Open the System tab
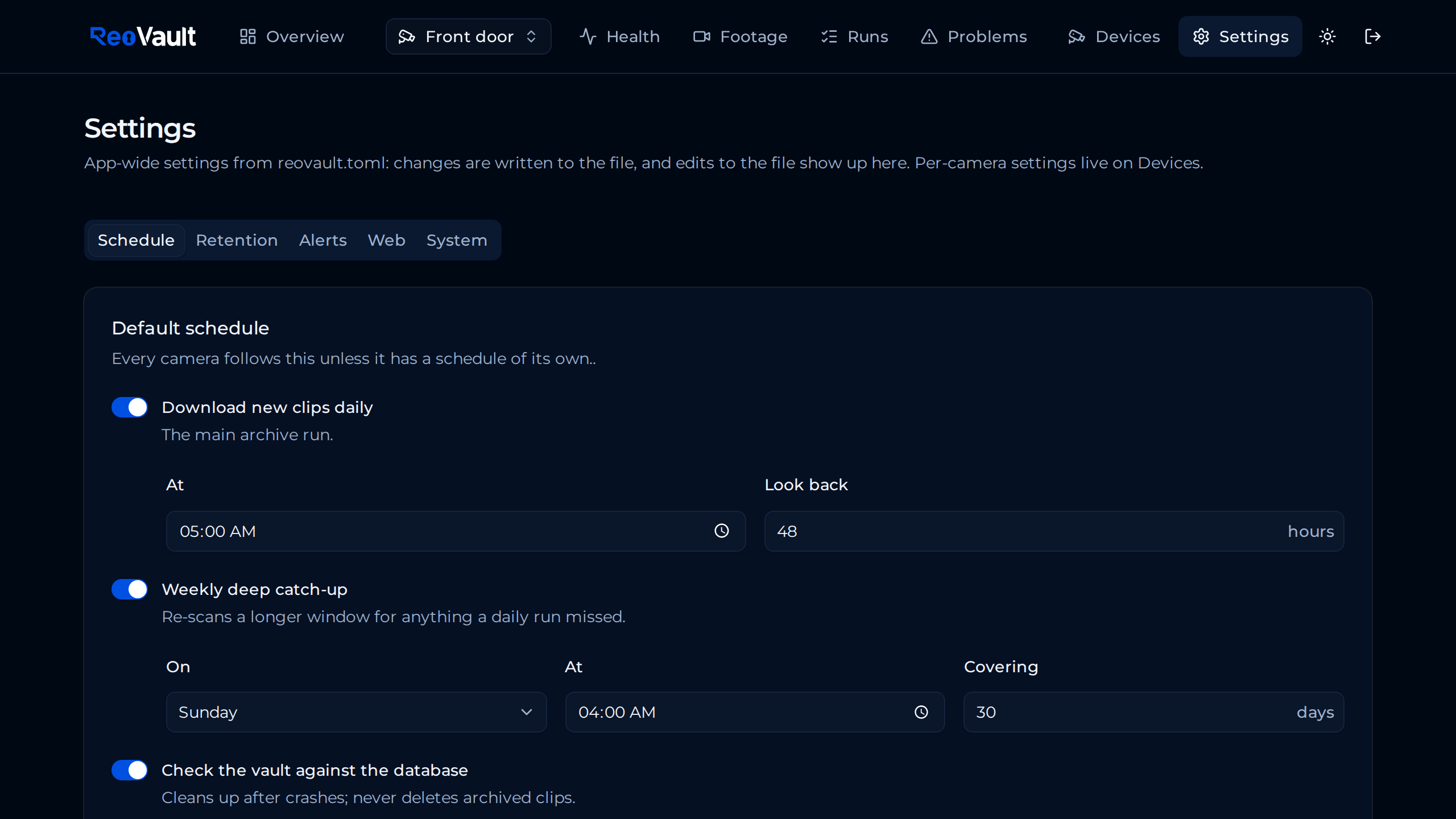1456x819 pixels. point(457,240)
